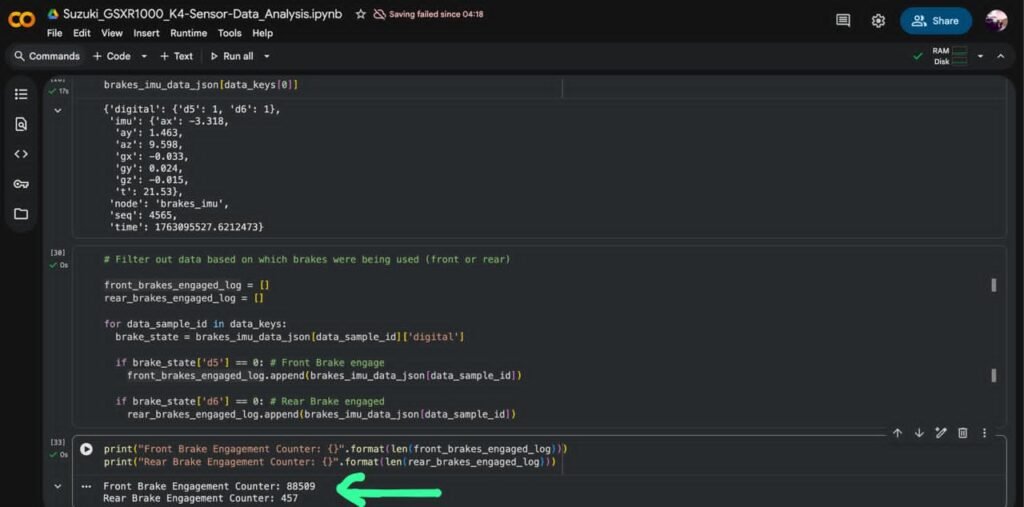Image resolution: width=1024 pixels, height=507 pixels.
Task: Open the Files folder panel
Action: pyautogui.click(x=21, y=214)
